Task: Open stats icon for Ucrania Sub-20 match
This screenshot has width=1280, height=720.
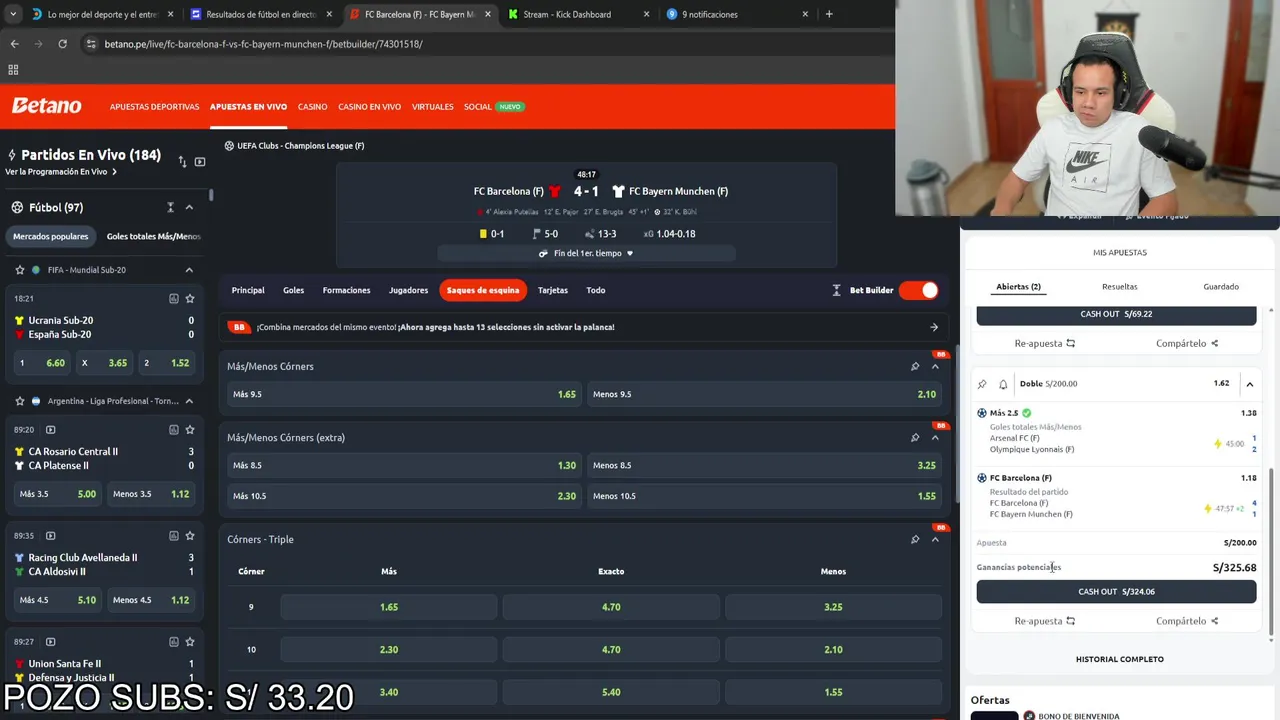Action: [174, 298]
